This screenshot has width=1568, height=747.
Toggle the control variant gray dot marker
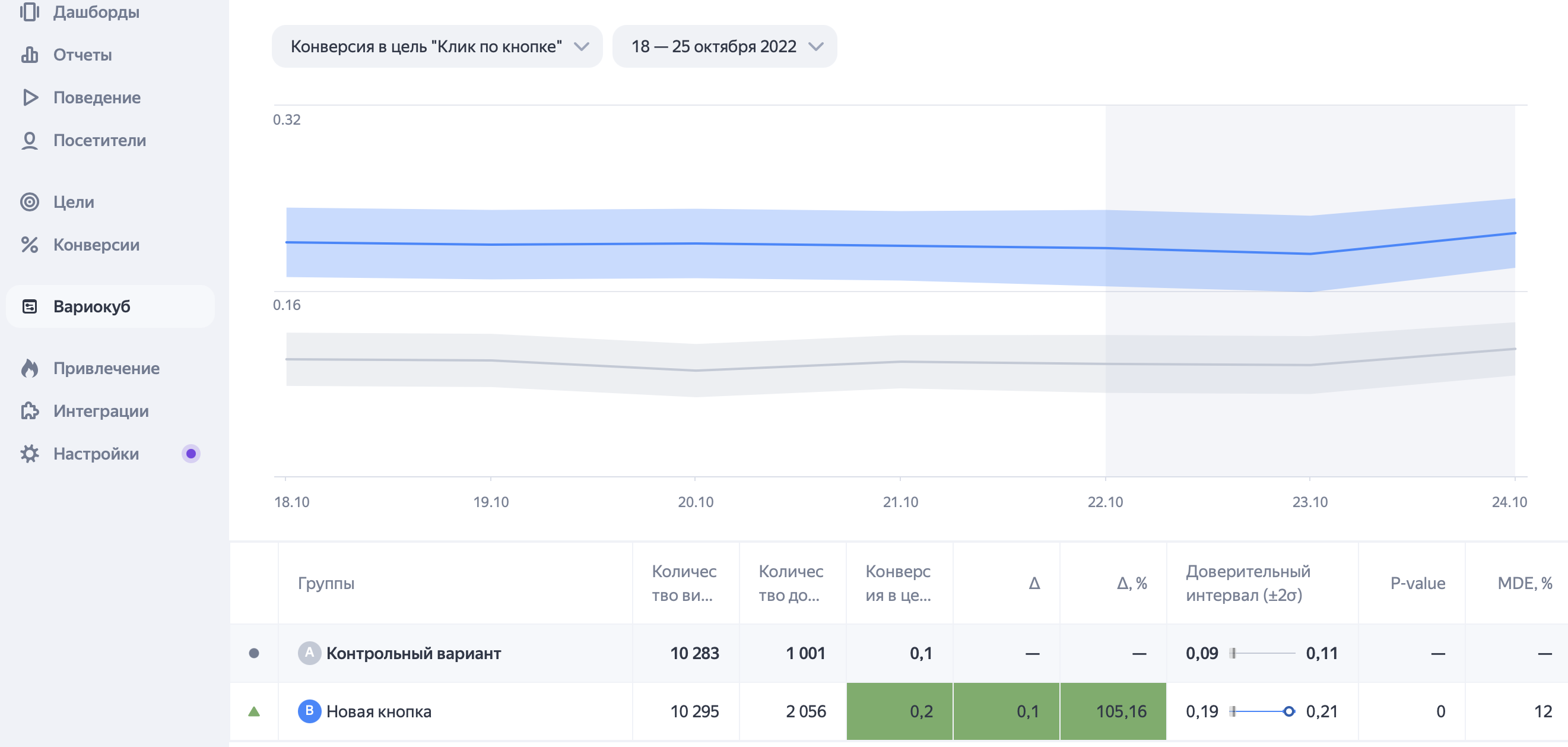click(254, 653)
